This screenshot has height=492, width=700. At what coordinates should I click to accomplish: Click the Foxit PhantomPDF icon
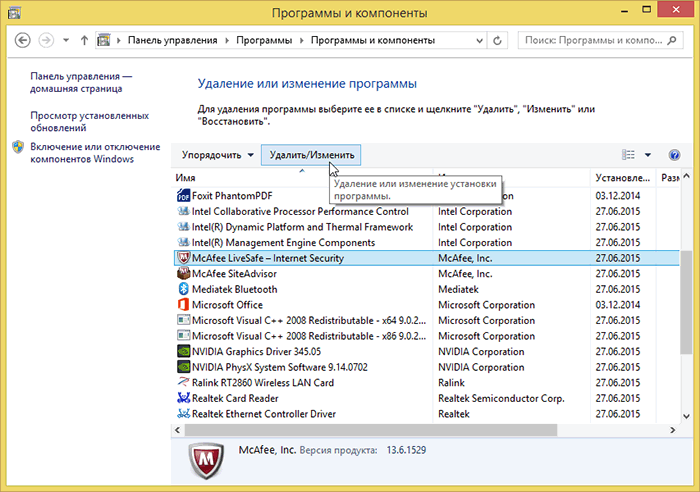click(183, 196)
